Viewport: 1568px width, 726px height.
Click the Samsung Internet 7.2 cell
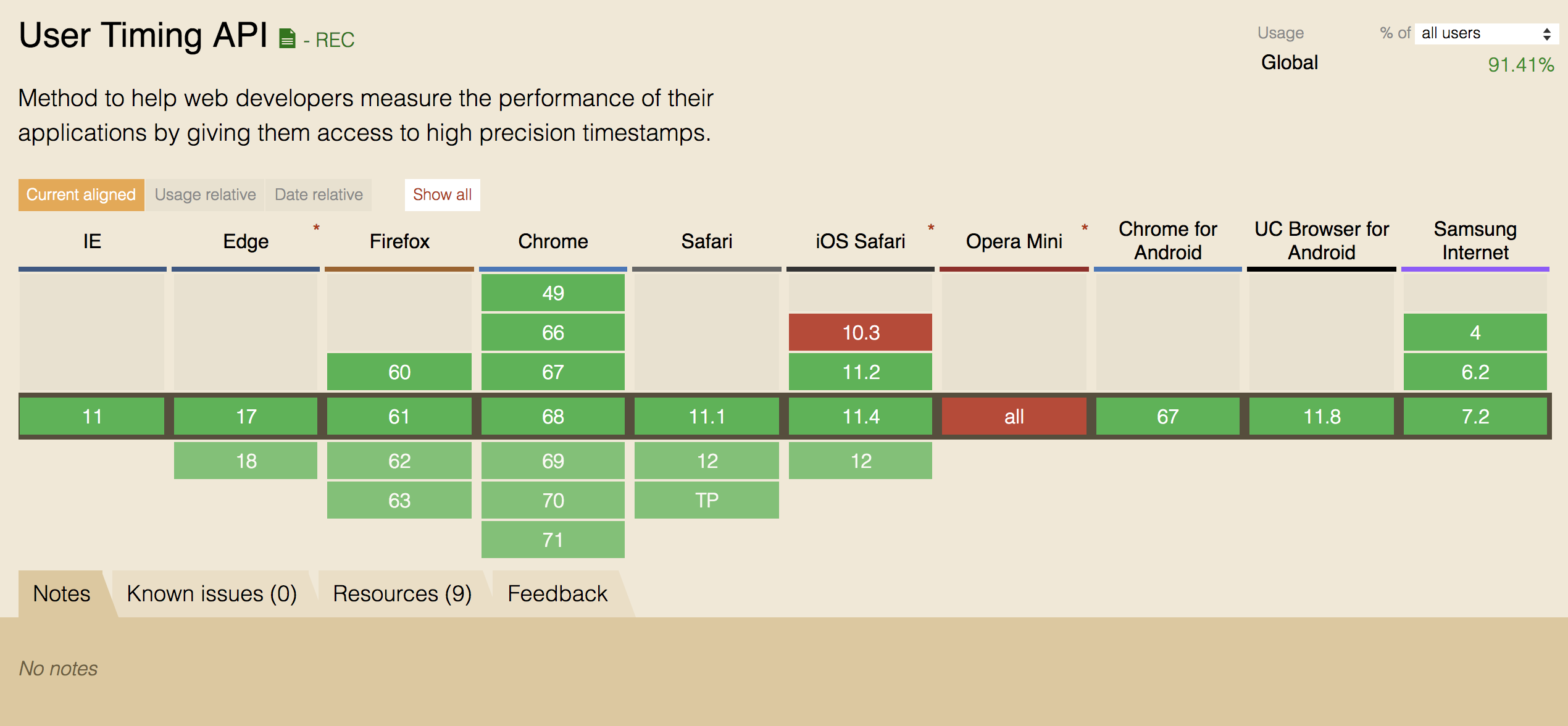tap(1475, 417)
